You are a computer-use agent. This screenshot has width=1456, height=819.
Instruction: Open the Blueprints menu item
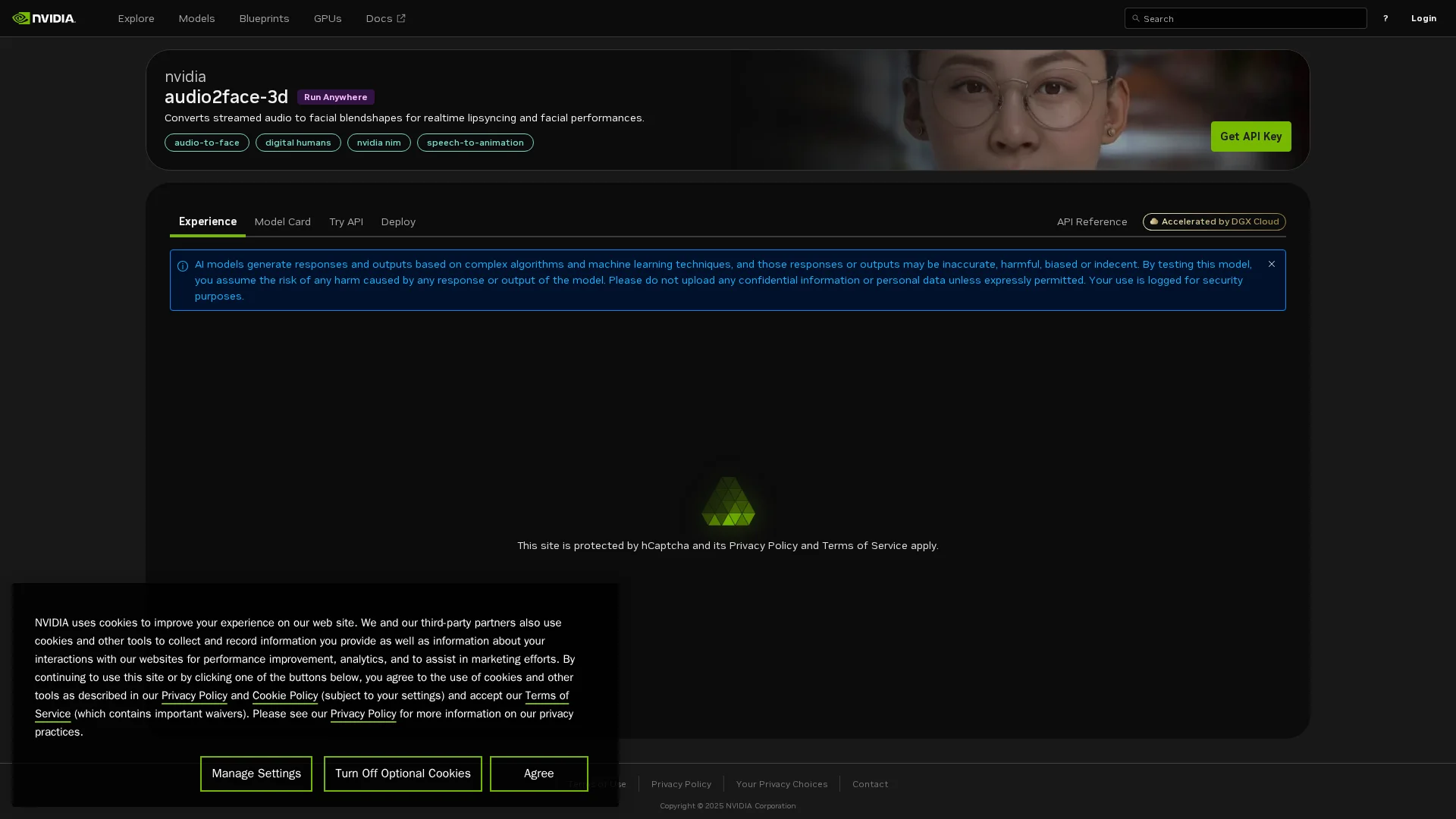(x=264, y=18)
